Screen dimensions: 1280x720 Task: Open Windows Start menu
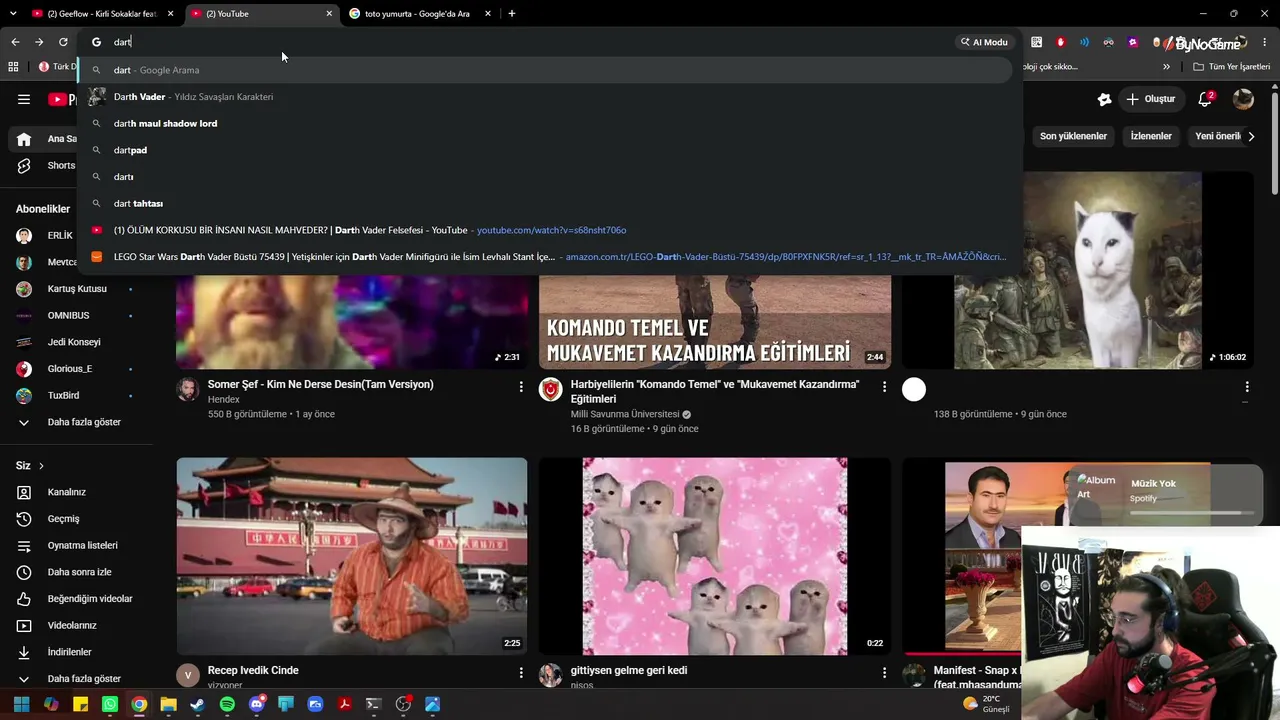coord(21,705)
